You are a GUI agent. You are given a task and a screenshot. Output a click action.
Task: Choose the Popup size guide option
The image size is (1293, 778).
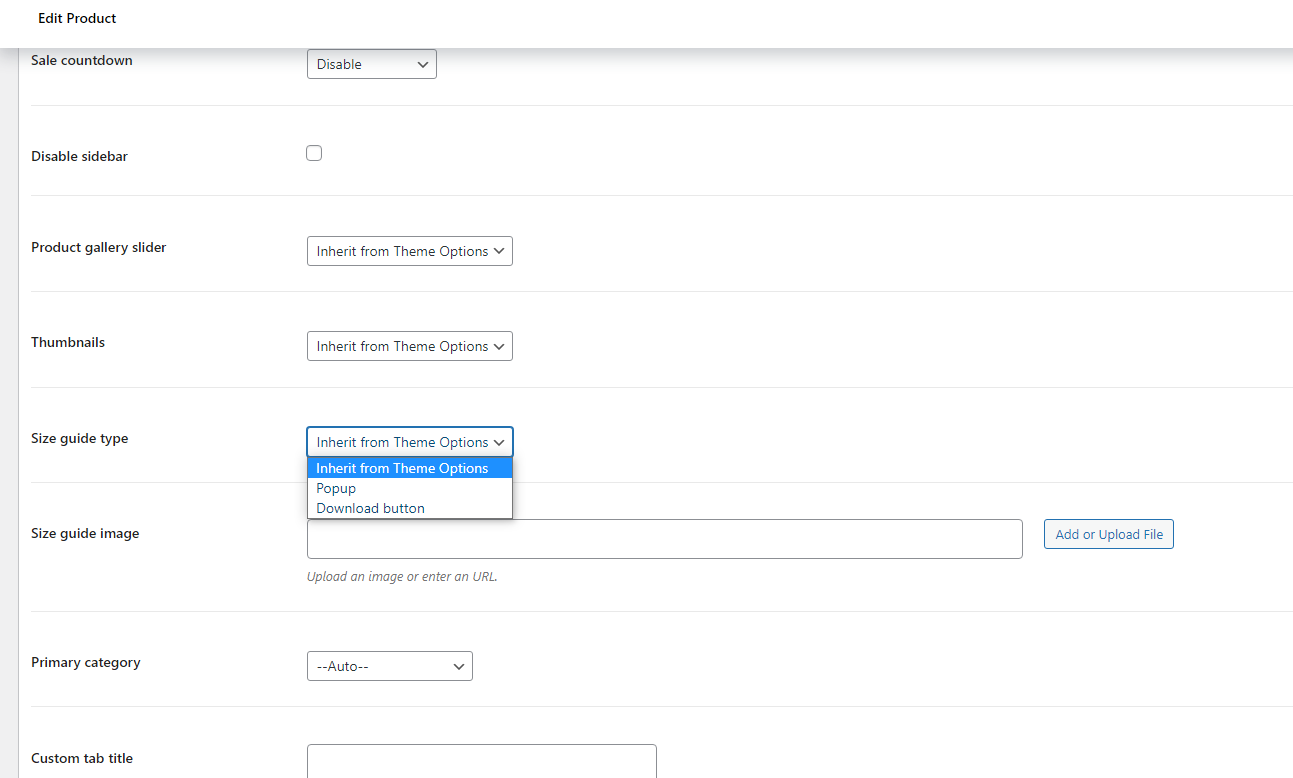click(x=336, y=488)
